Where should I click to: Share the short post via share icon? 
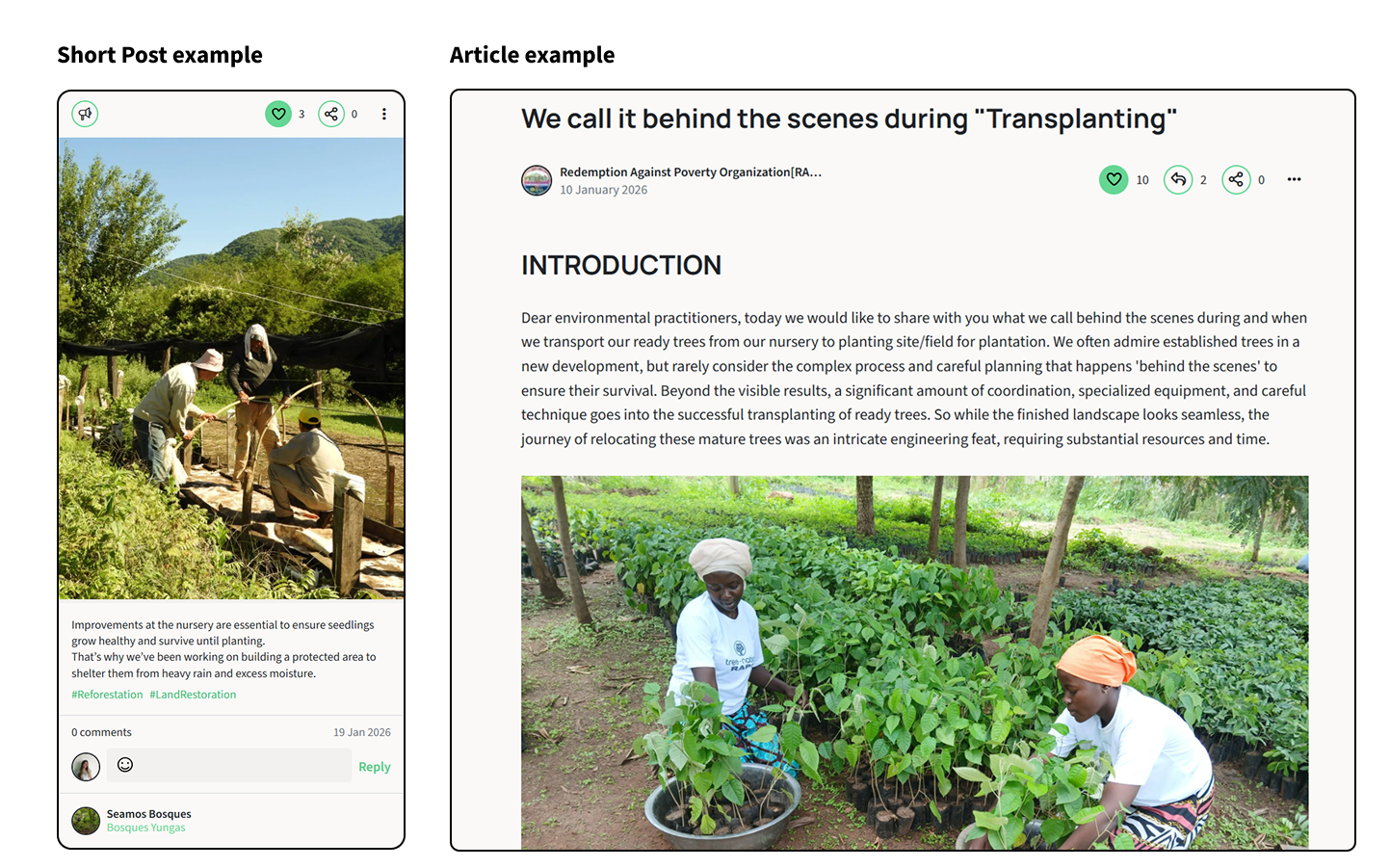coord(331,114)
